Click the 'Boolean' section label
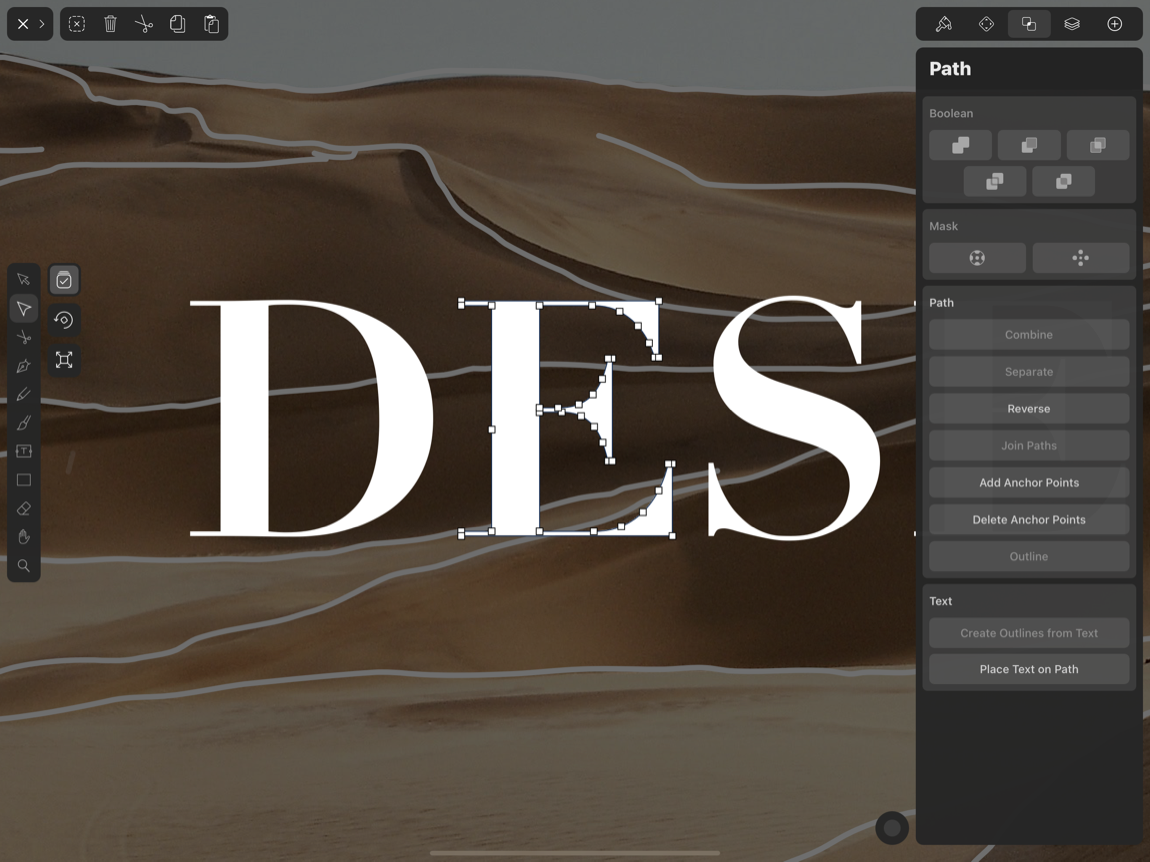1150x862 pixels. point(951,113)
